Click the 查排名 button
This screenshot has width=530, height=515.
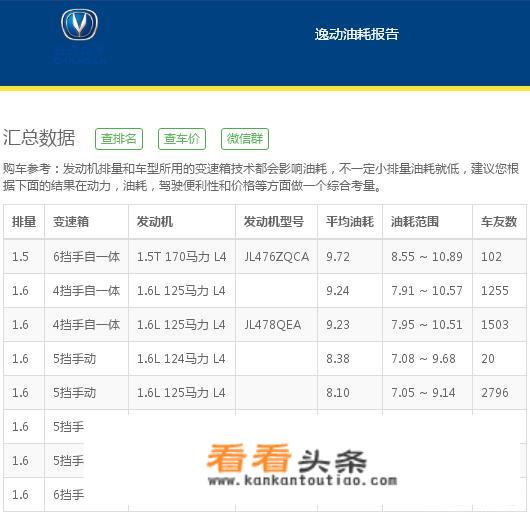pos(119,139)
